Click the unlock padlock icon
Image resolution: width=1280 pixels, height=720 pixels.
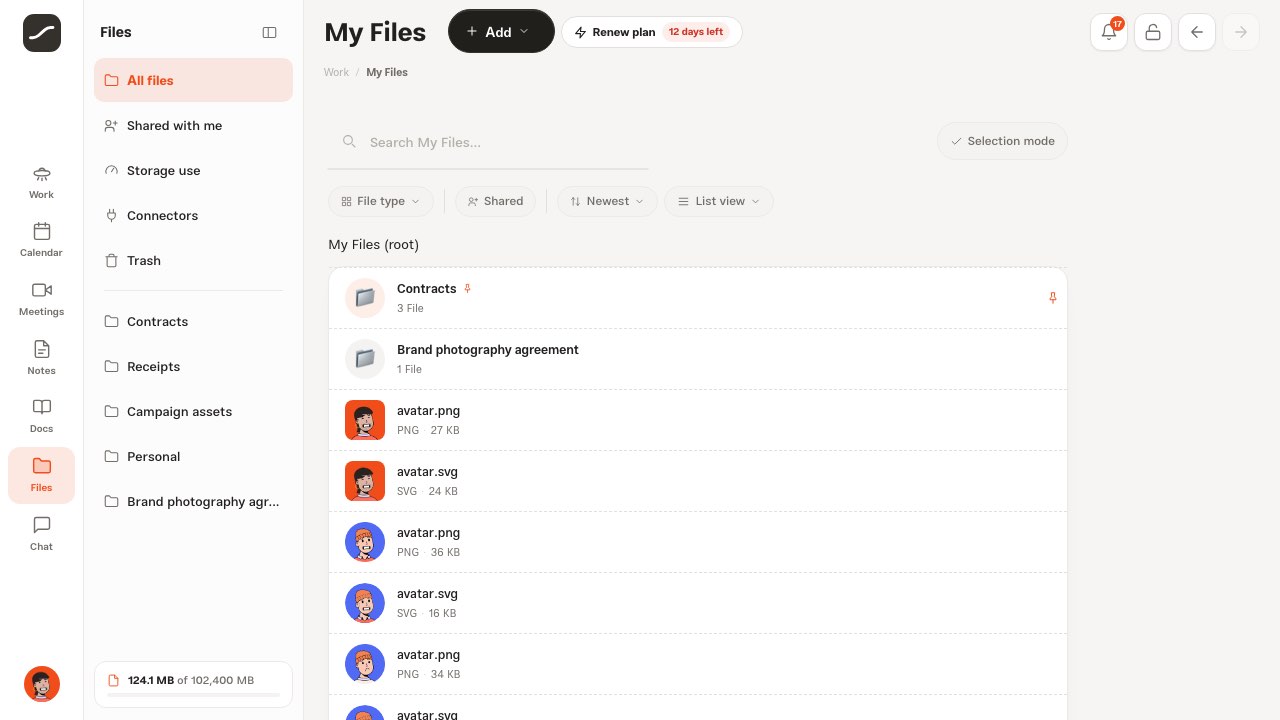pos(1153,32)
